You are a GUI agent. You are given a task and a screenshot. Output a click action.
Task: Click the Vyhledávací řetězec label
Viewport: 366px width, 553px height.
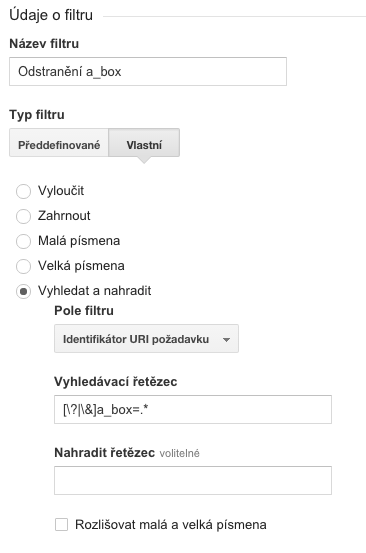click(116, 382)
